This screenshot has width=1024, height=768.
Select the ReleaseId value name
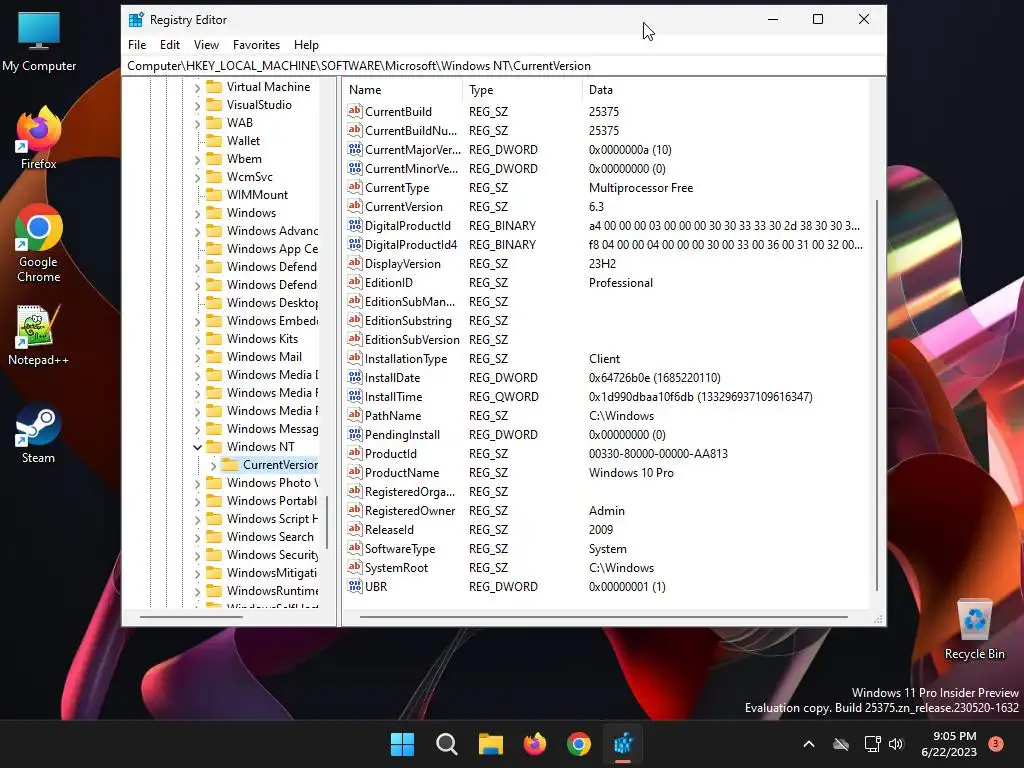click(389, 530)
